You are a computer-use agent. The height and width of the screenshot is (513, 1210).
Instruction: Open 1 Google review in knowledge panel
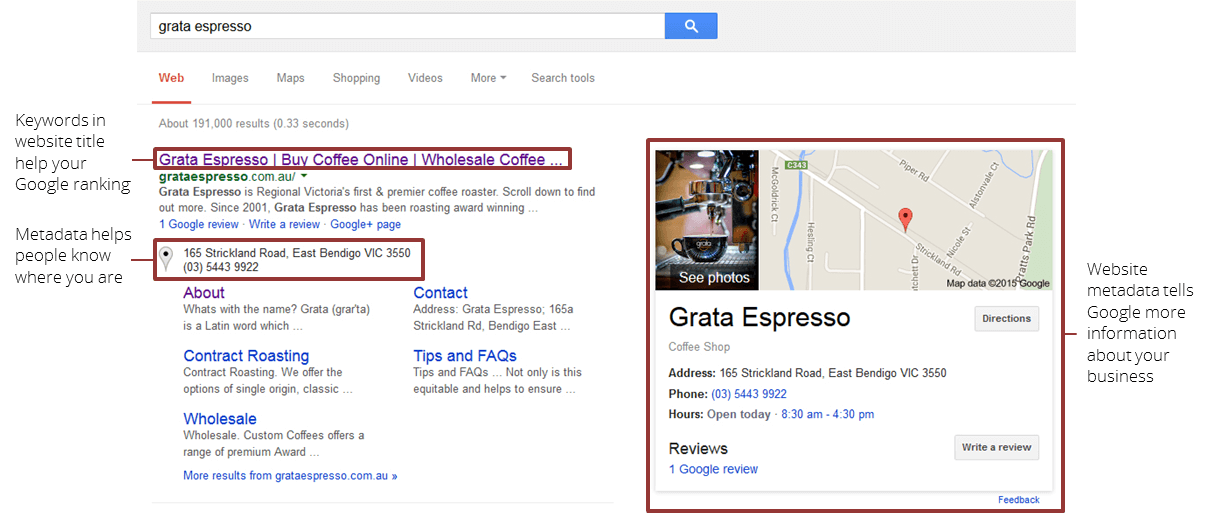click(x=713, y=469)
